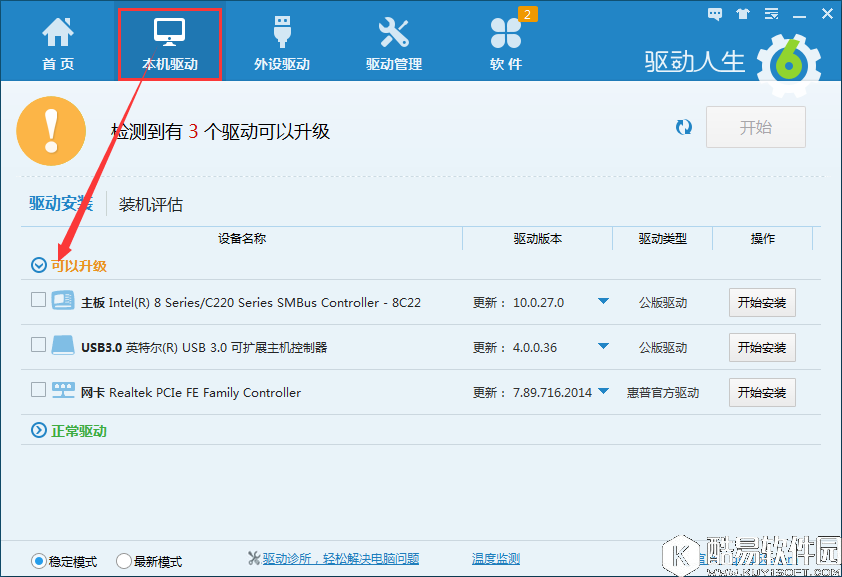842x577 pixels.
Task: Collapse the 可以升级 section
Action: click(39, 266)
